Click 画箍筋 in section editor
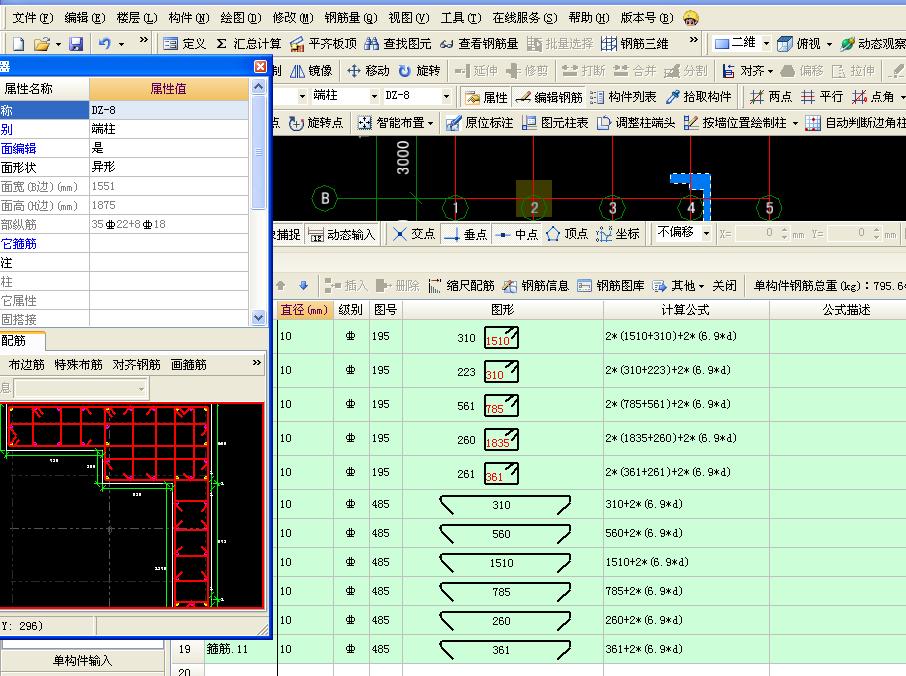The image size is (906, 676). [188, 365]
